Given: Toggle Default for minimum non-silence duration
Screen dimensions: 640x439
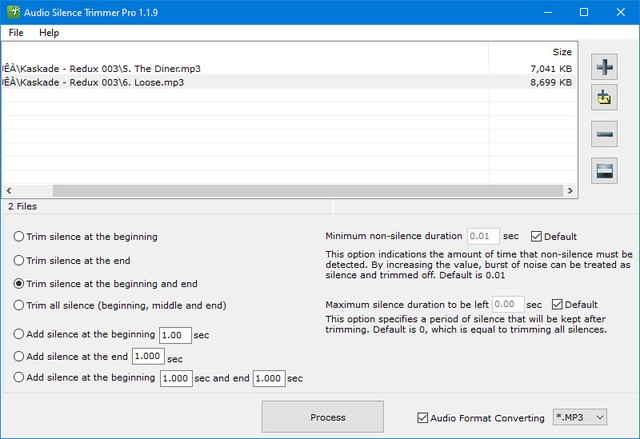Looking at the screenshot, I should (537, 236).
